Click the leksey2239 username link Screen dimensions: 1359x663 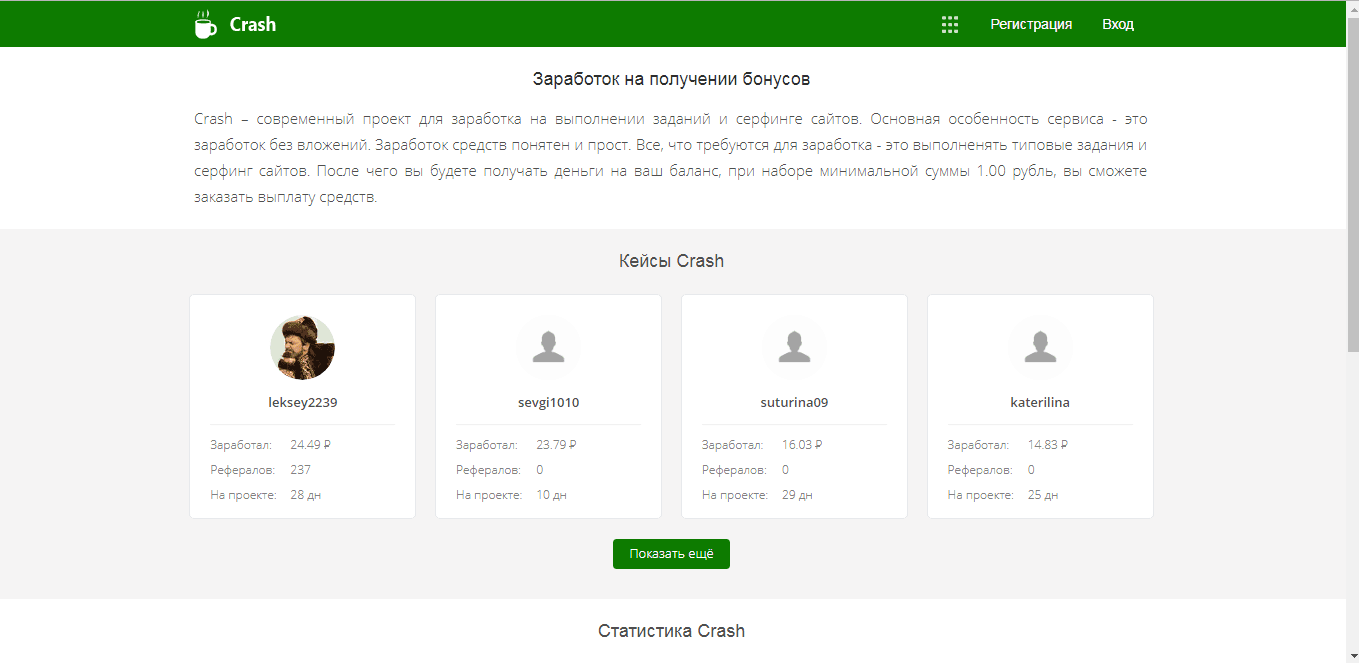[x=302, y=402]
